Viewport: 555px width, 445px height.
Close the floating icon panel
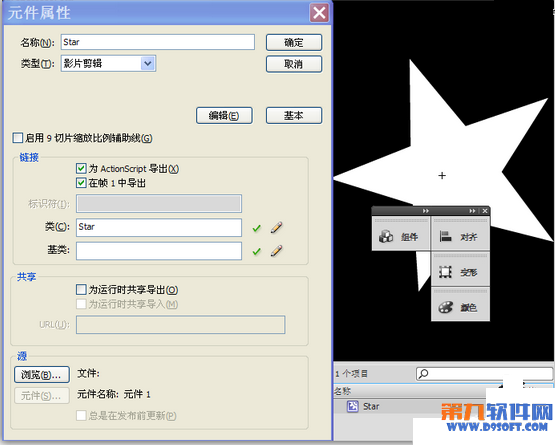coord(485,211)
